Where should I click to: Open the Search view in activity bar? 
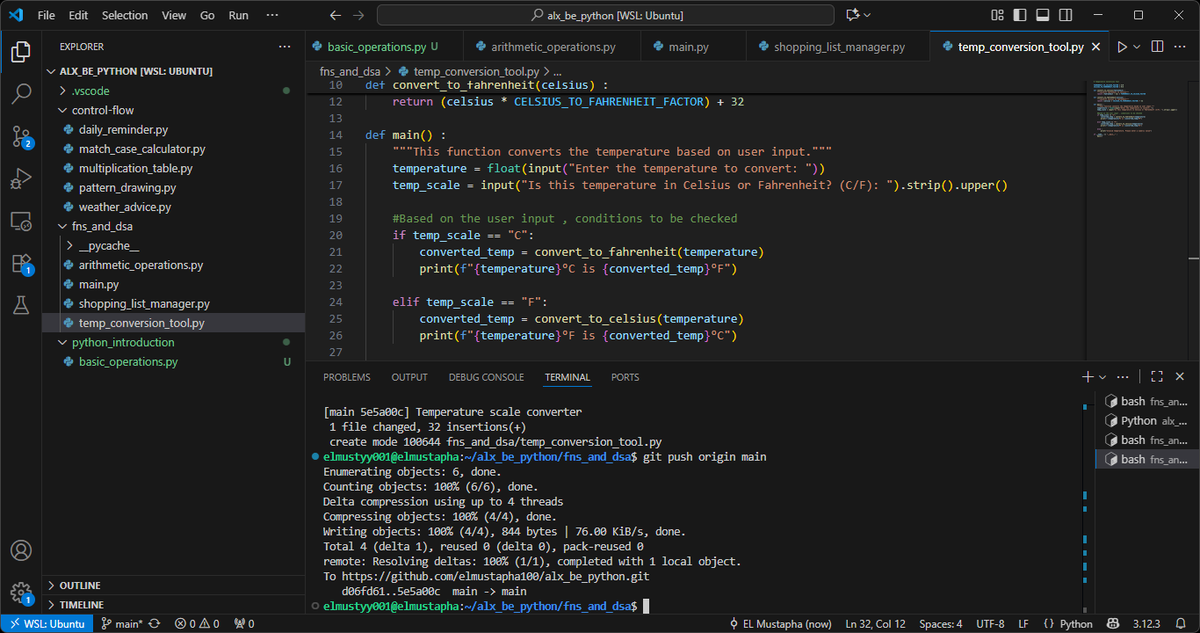tap(21, 94)
